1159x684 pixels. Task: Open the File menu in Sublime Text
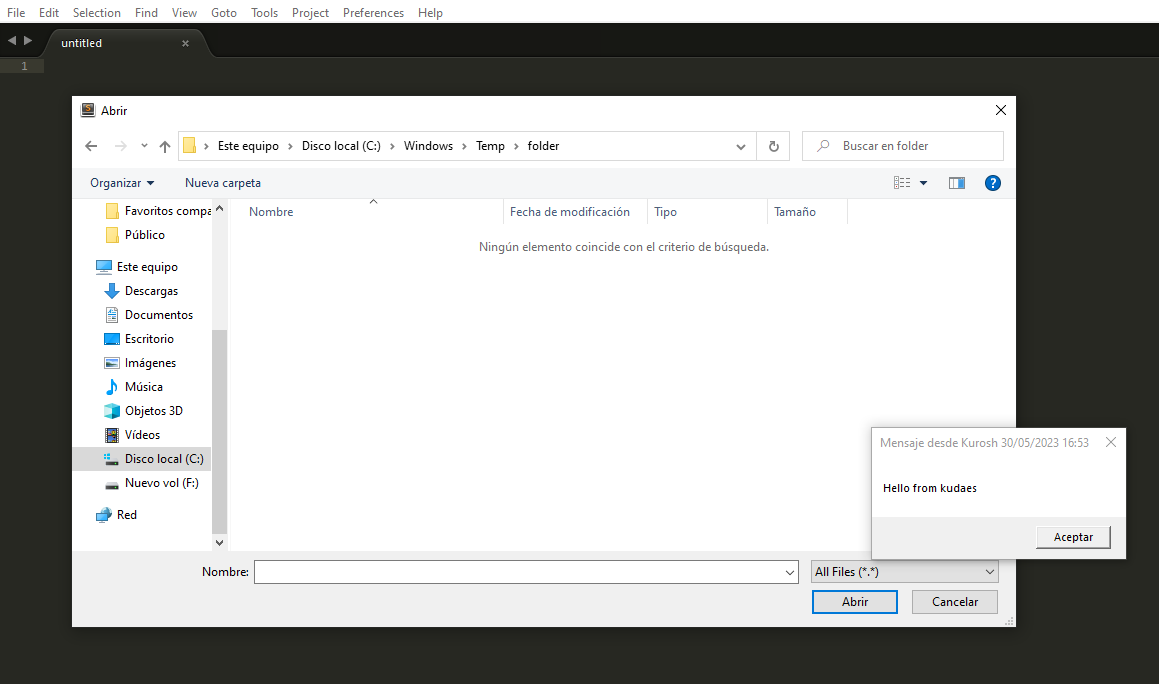tap(16, 13)
